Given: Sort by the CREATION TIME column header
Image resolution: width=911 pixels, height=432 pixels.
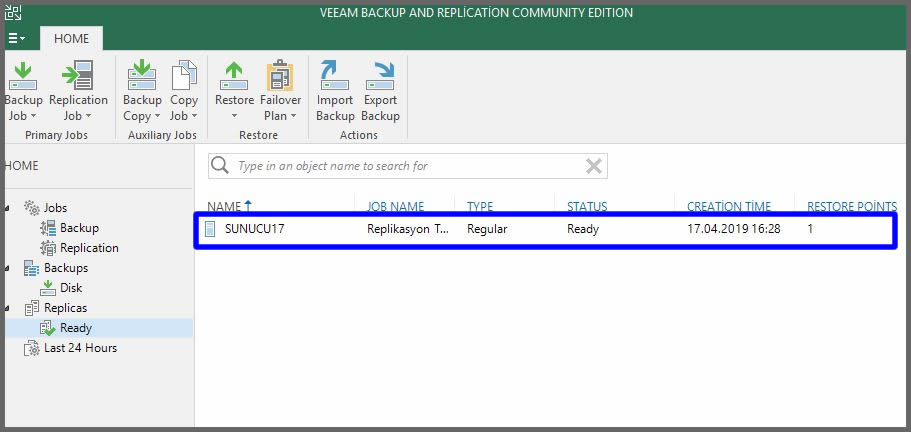Looking at the screenshot, I should coord(728,207).
